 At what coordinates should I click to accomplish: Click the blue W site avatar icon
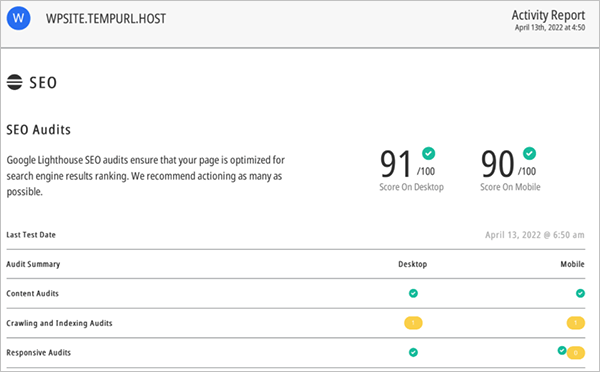[18, 18]
